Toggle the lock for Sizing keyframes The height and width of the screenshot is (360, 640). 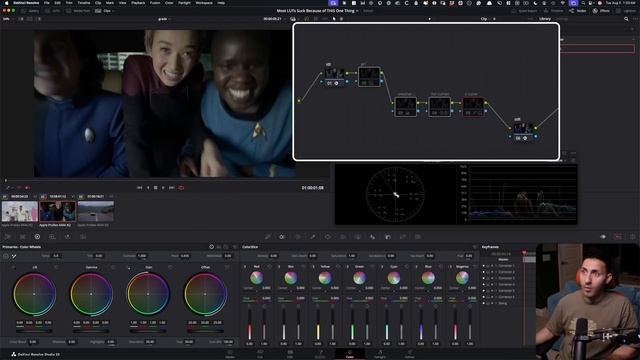(488, 303)
